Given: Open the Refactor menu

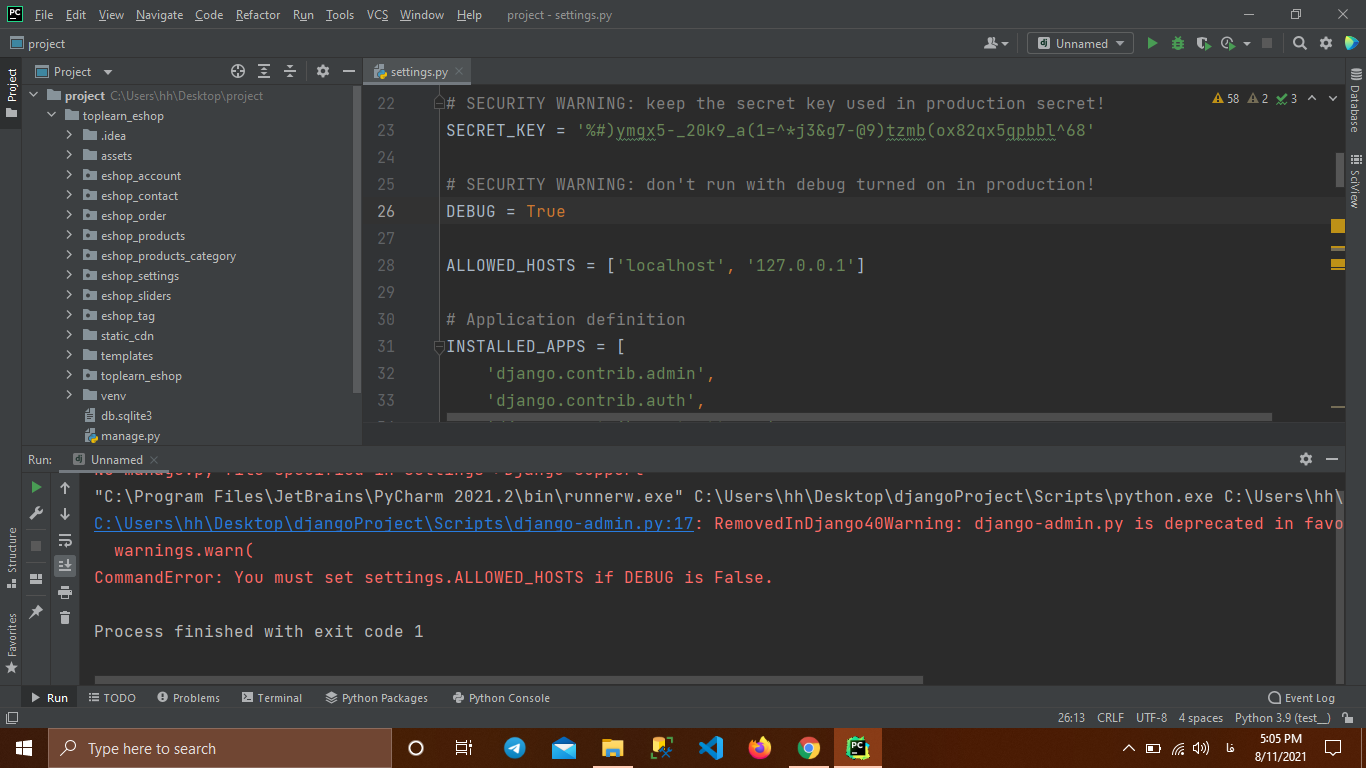Looking at the screenshot, I should point(258,15).
